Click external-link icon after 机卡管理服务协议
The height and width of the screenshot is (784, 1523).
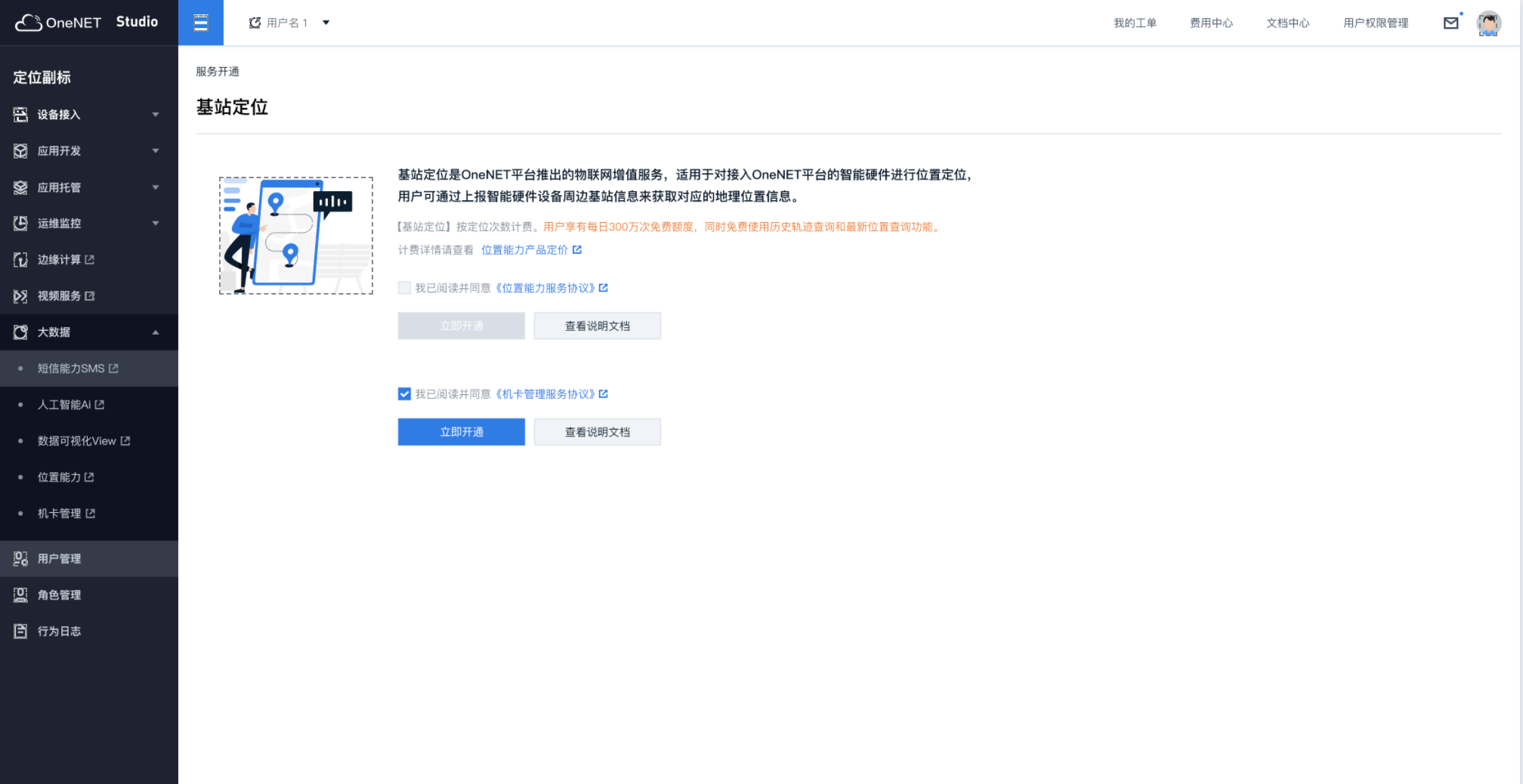pos(604,394)
